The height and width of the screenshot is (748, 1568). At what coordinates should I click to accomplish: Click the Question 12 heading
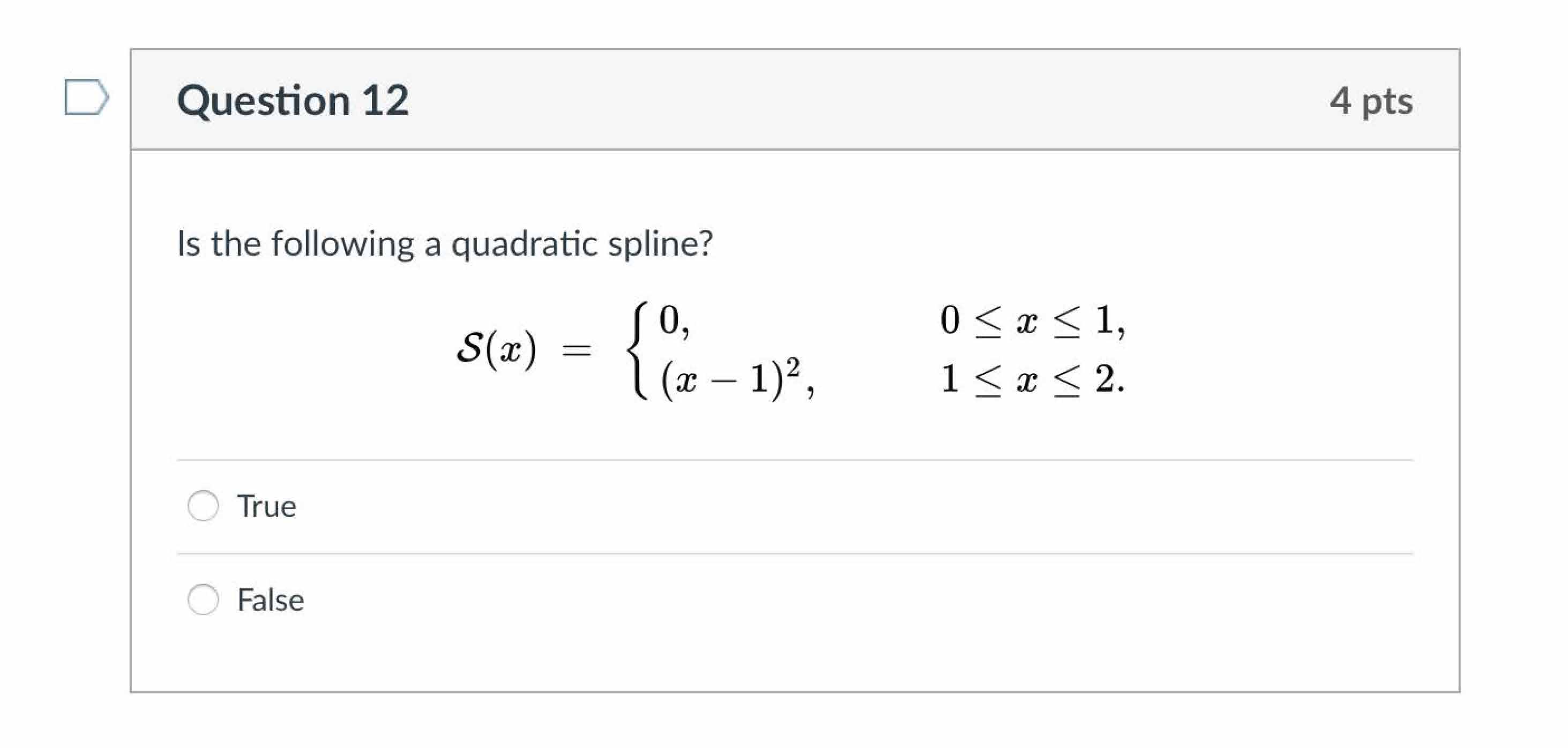tap(292, 100)
